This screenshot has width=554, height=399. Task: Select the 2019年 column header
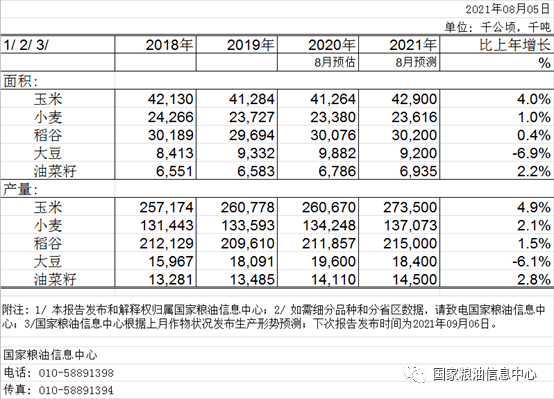point(237,45)
